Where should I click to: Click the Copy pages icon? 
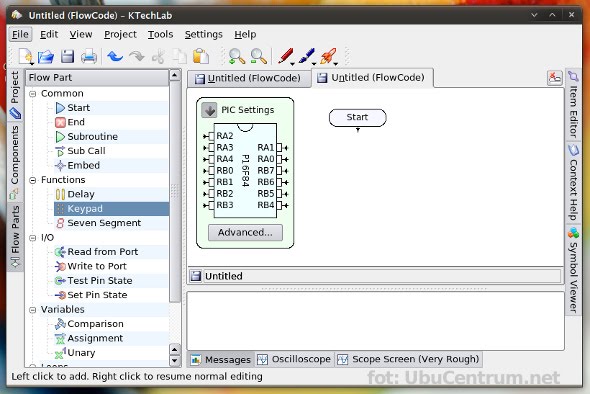click(179, 56)
